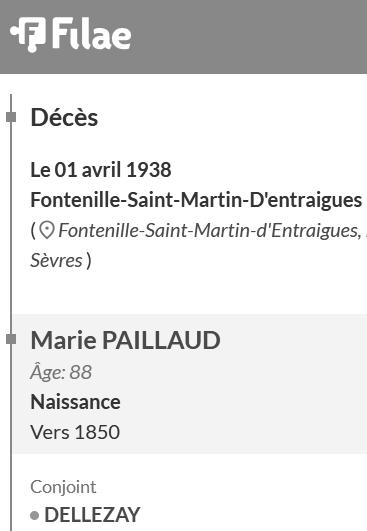Click the map pin location icon
Screen dimensions: 367x531
point(47,231)
